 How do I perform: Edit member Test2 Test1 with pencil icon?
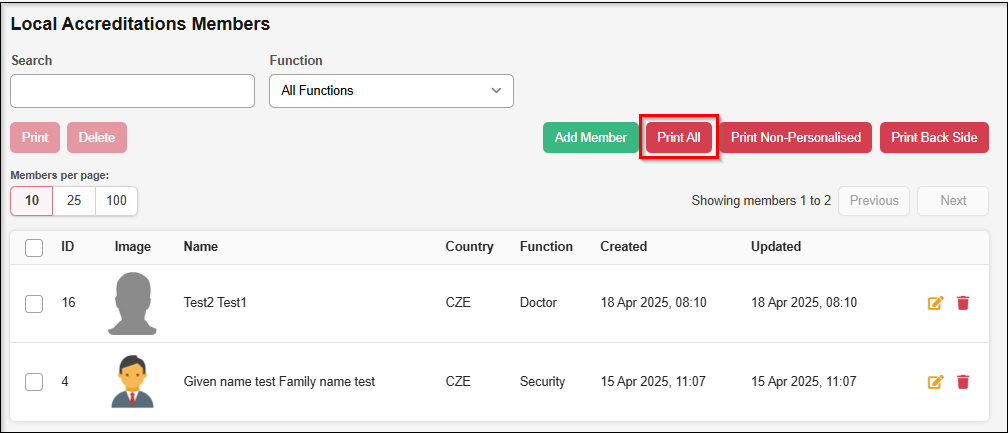click(935, 303)
